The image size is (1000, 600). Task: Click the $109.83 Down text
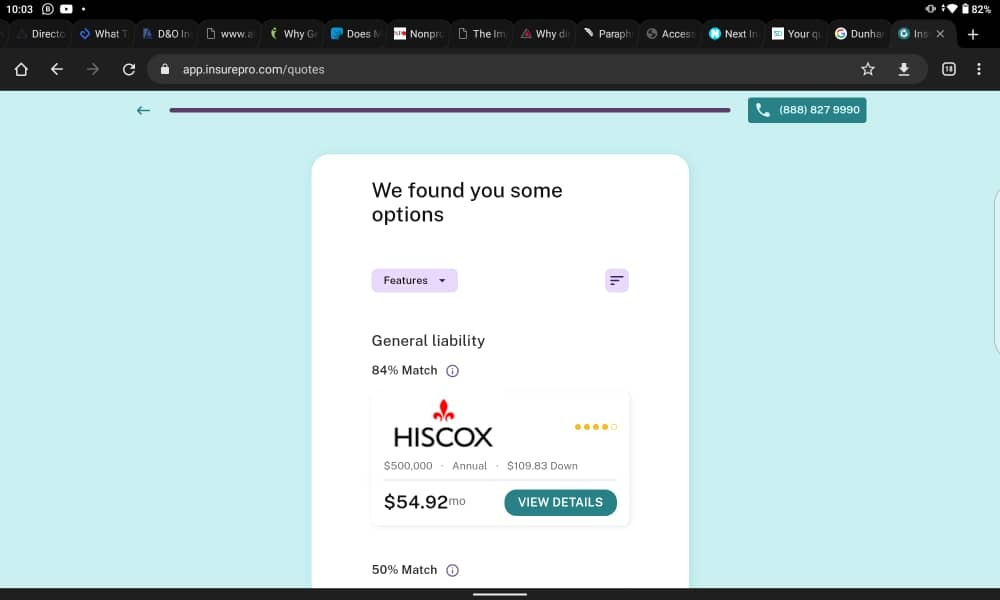click(x=542, y=466)
